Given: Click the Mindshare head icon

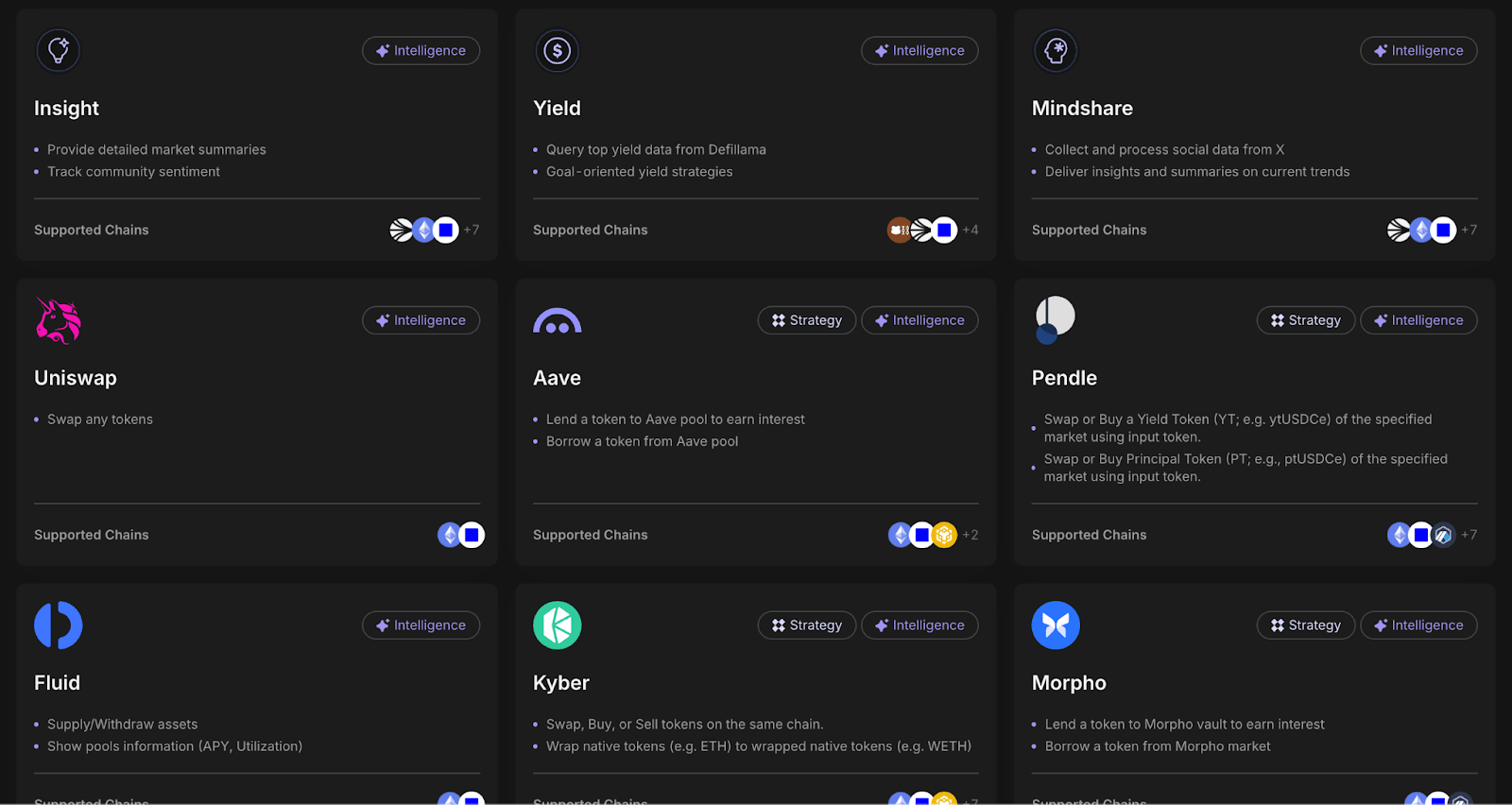Looking at the screenshot, I should click(x=1056, y=50).
